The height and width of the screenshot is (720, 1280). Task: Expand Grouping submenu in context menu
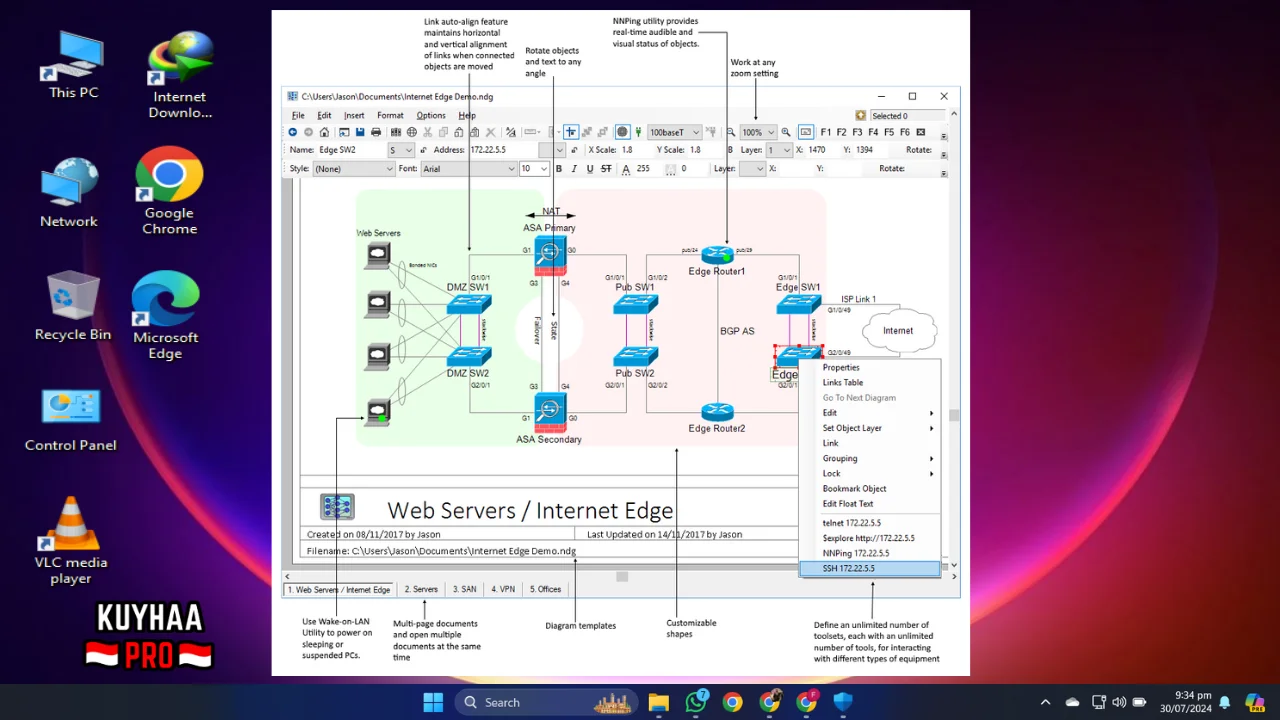[x=869, y=458]
